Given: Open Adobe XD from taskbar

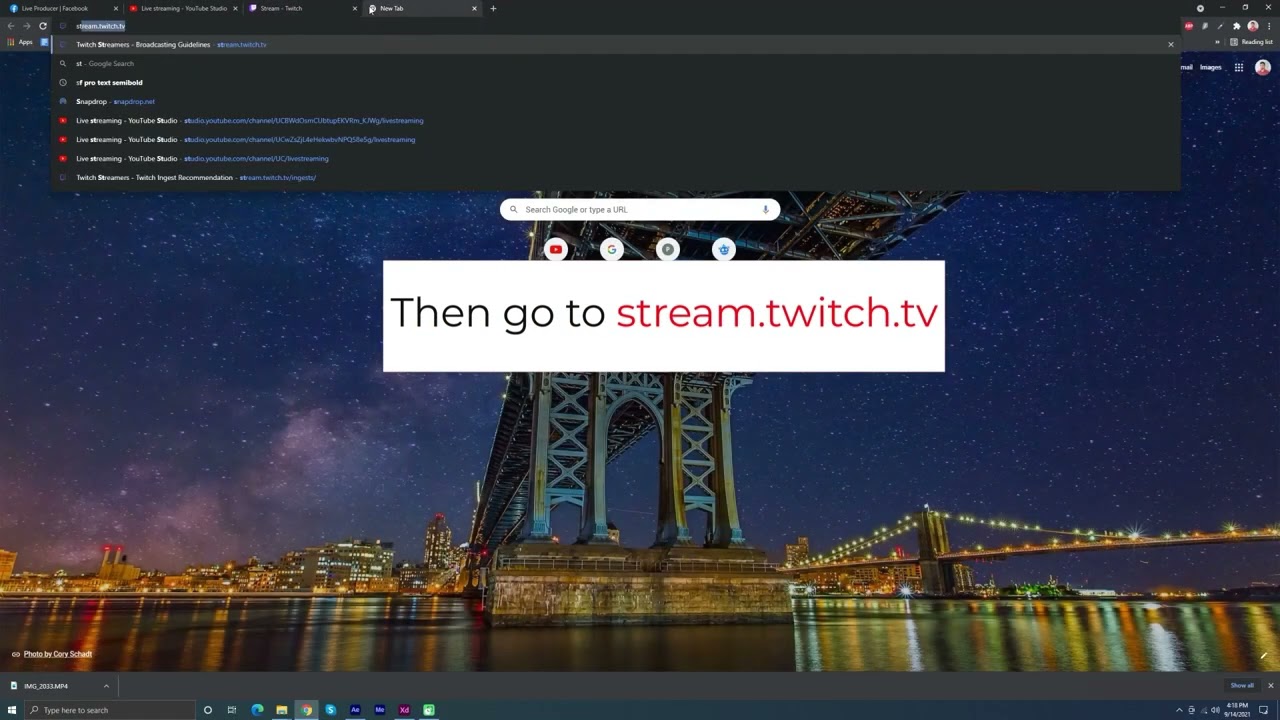Looking at the screenshot, I should tap(404, 710).
